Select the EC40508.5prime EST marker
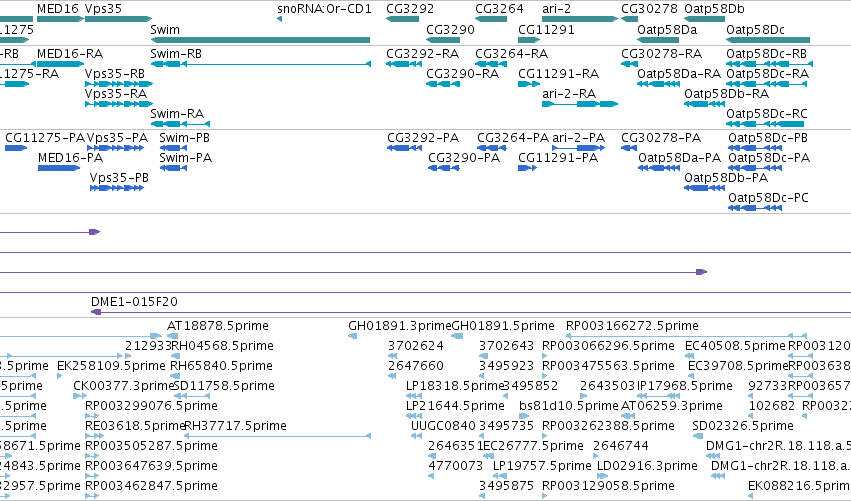 (690, 356)
